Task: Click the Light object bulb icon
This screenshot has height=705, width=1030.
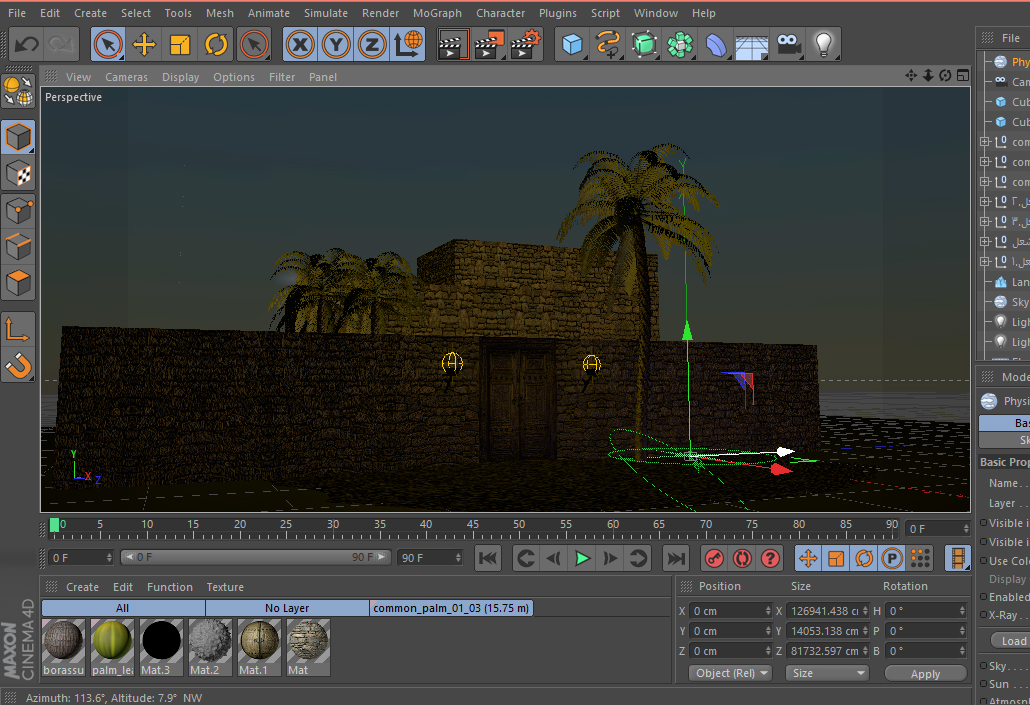Action: click(823, 45)
